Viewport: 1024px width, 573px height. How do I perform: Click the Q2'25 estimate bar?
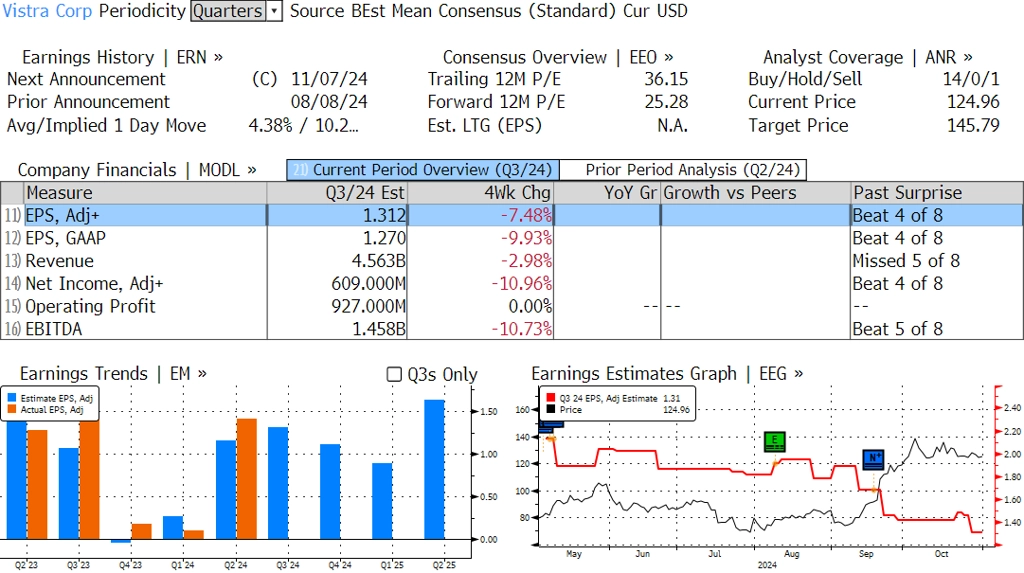pyautogui.click(x=434, y=470)
